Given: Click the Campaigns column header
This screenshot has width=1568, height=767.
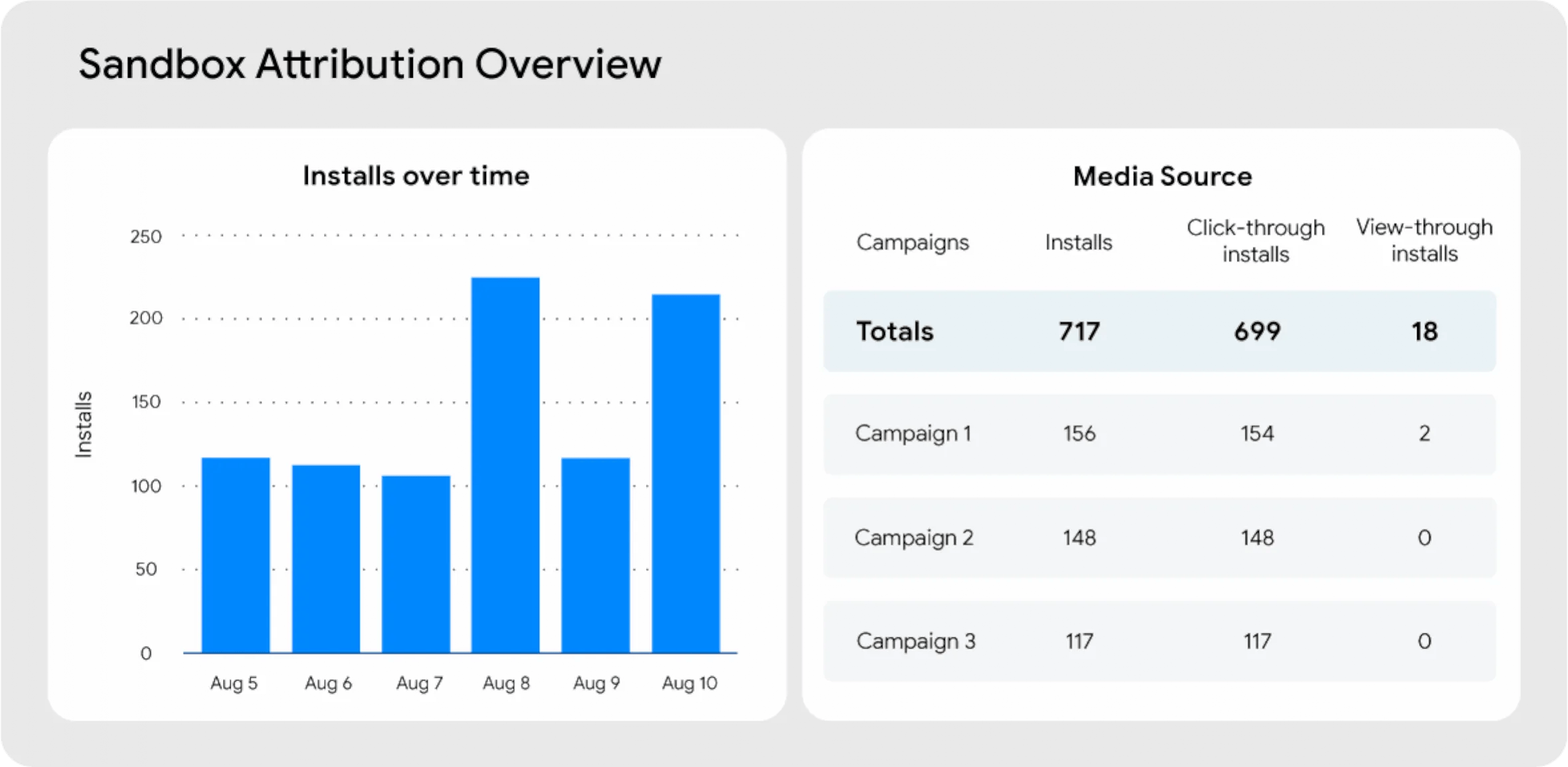Looking at the screenshot, I should click(914, 242).
